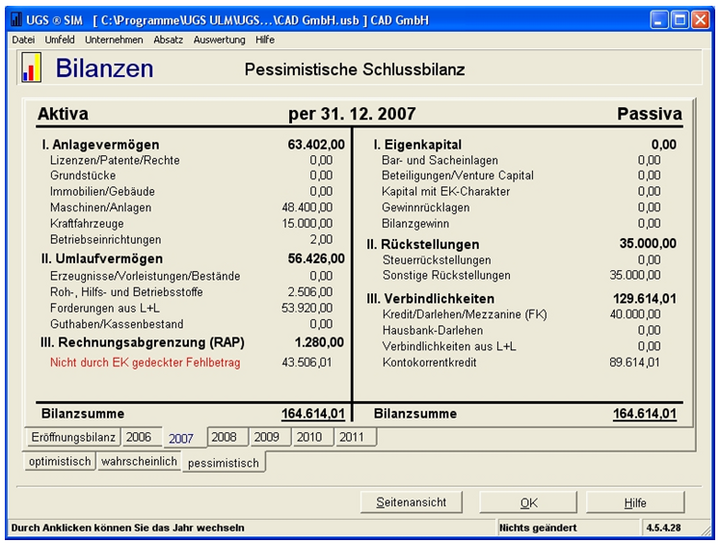Viewport: 720px width, 543px height.
Task: Click the Kredit/Darlehen/Mezzanine (FK) label
Action: click(x=465, y=314)
